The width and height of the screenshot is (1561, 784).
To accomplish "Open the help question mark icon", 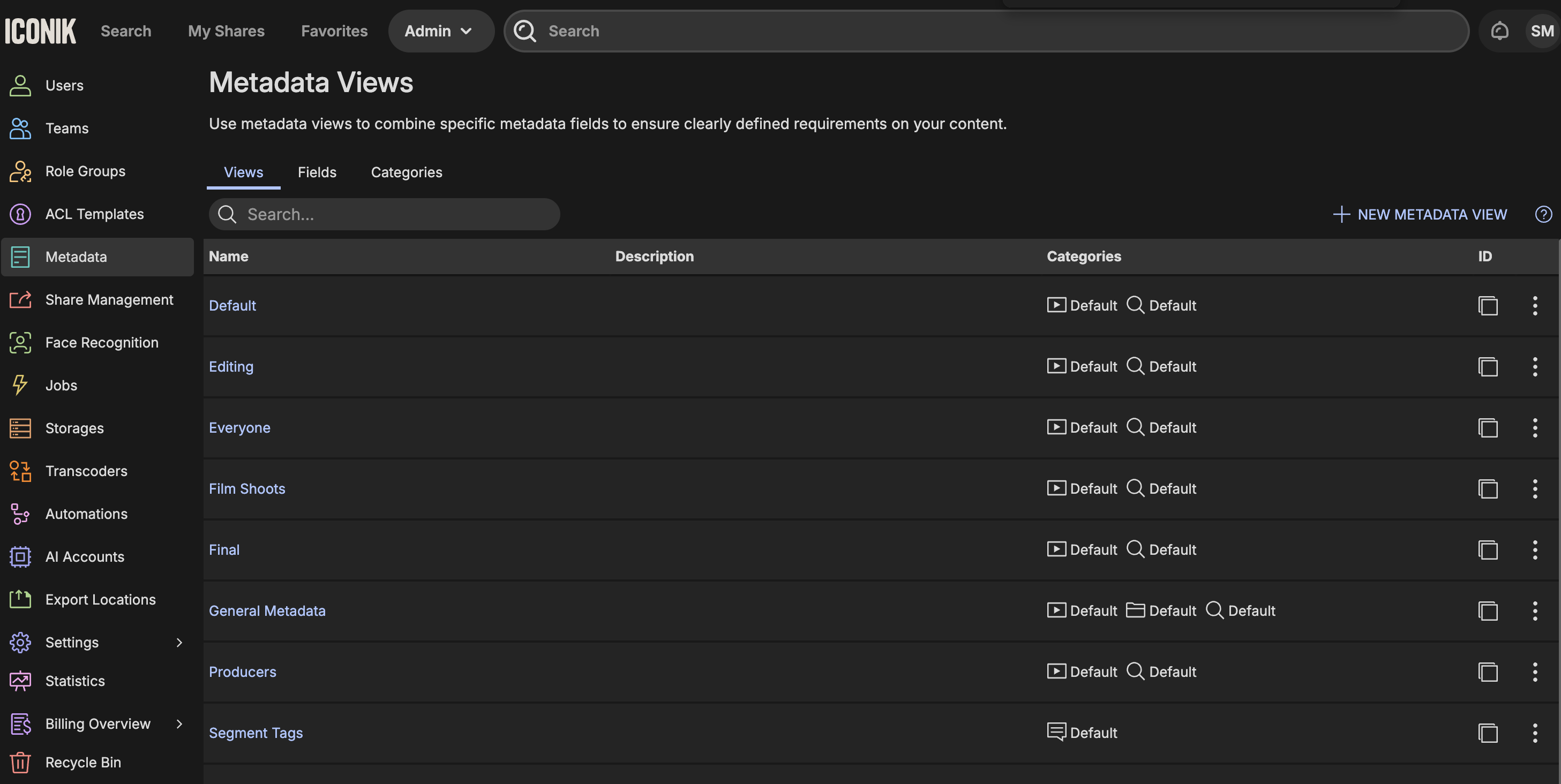I will point(1543,215).
